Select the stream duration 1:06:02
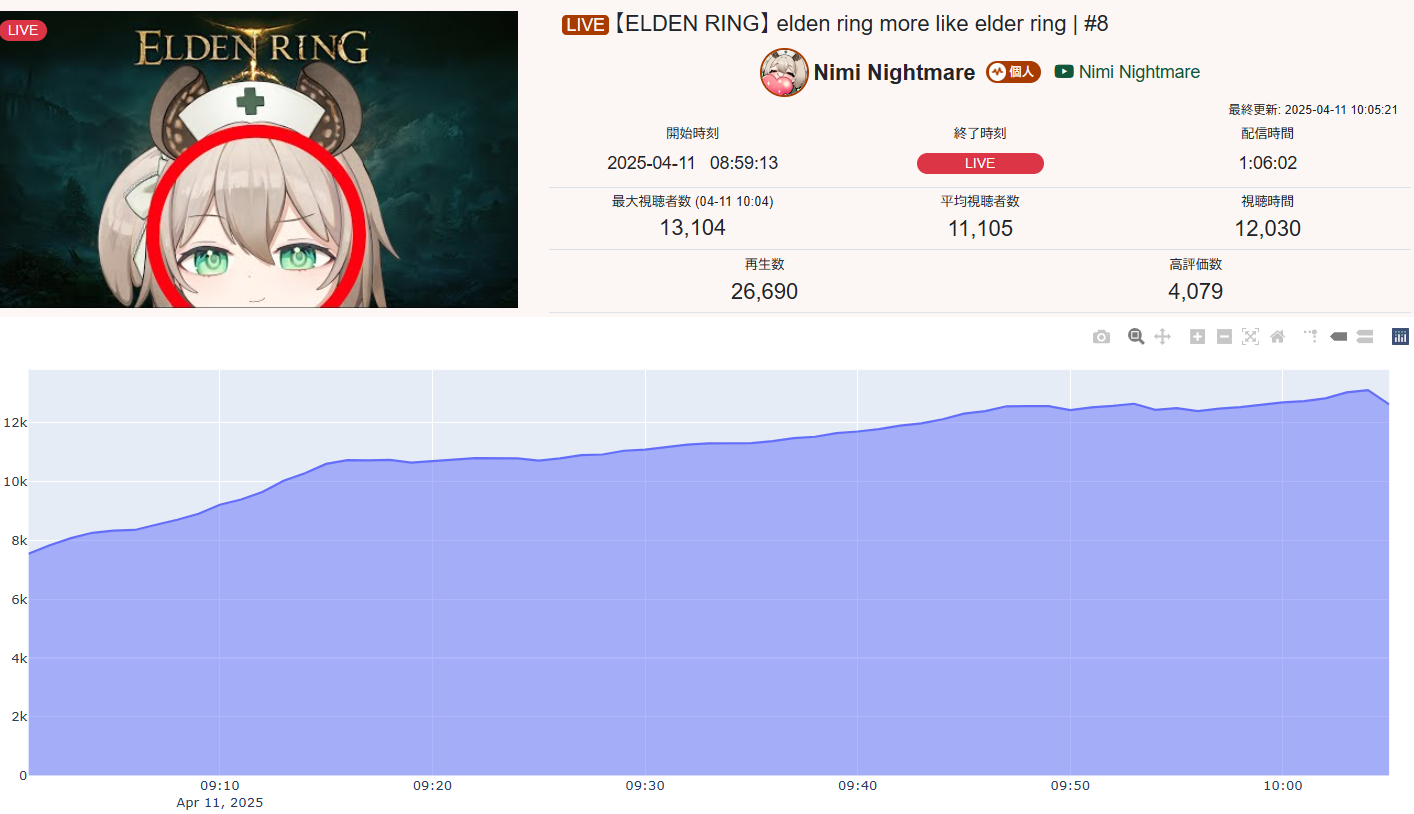The image size is (1414, 814). (x=1267, y=163)
